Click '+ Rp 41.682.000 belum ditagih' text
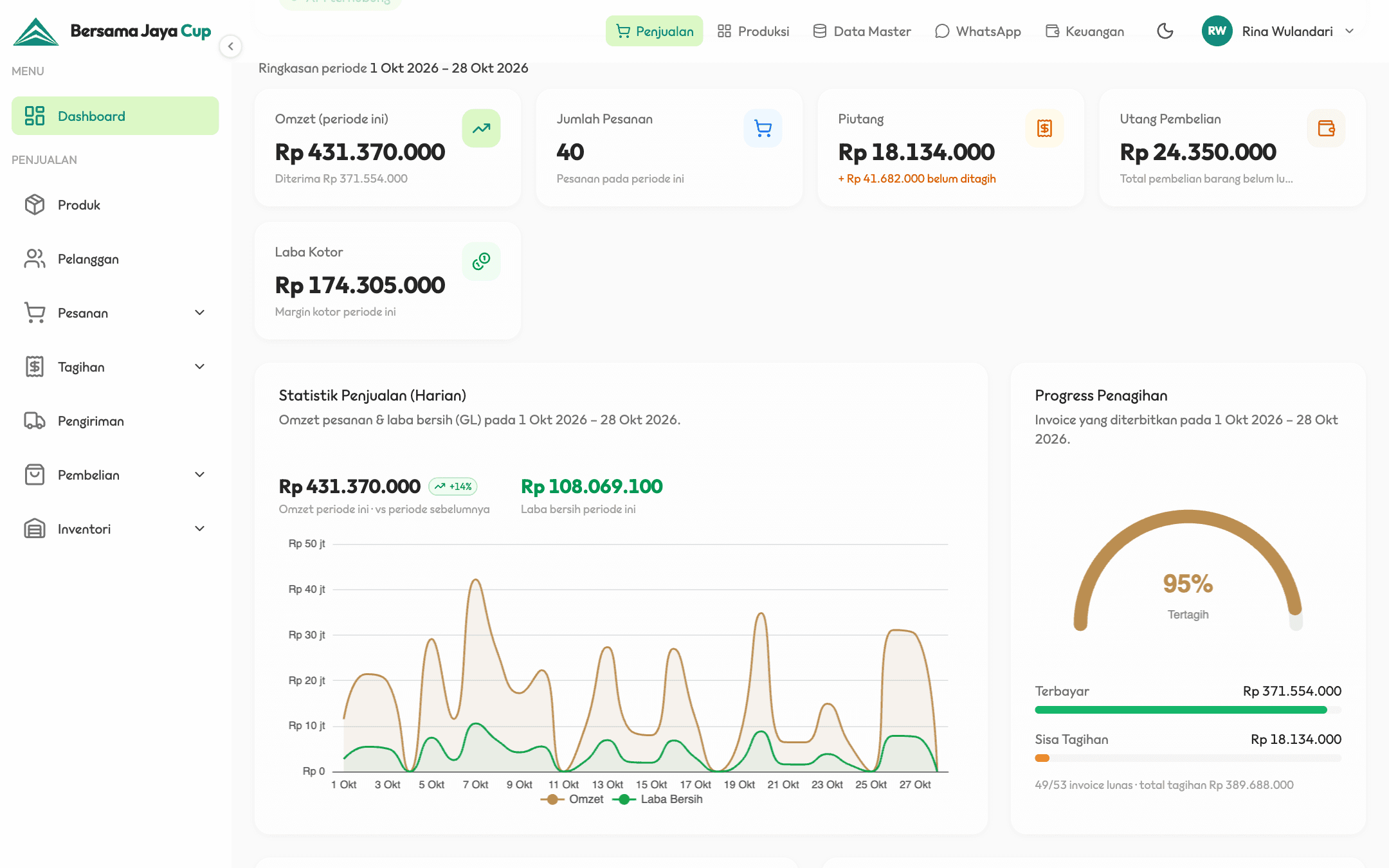Screen dimensions: 1389x868 [x=917, y=179]
